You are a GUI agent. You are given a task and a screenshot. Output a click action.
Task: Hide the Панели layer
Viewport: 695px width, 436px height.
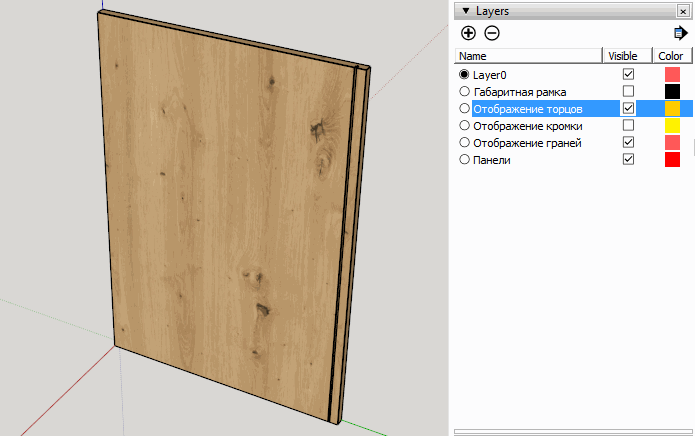(628, 159)
